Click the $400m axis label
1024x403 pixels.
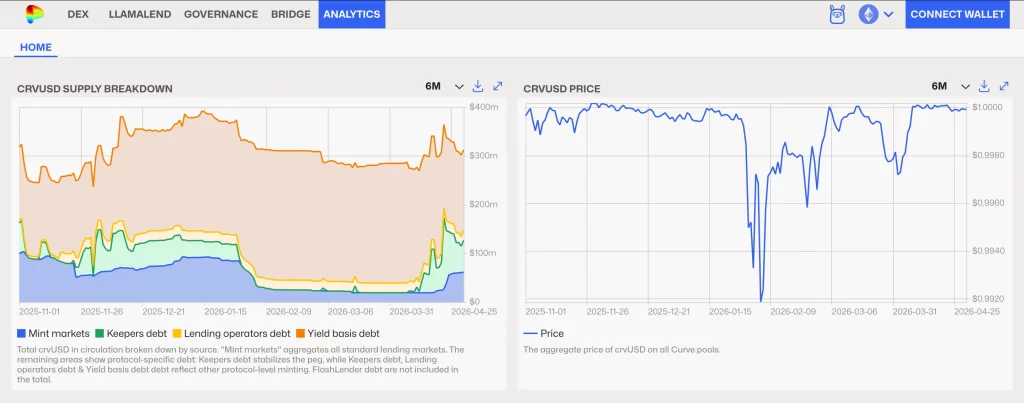[483, 106]
